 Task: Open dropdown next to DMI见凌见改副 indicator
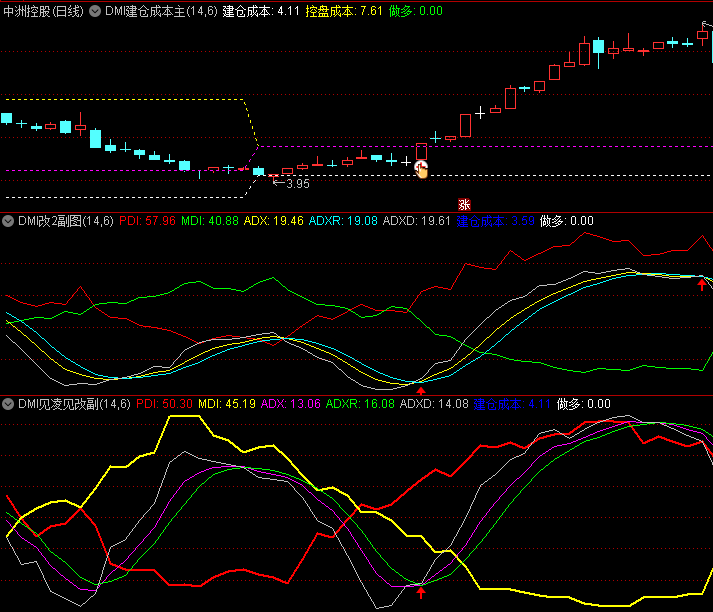tap(8, 404)
